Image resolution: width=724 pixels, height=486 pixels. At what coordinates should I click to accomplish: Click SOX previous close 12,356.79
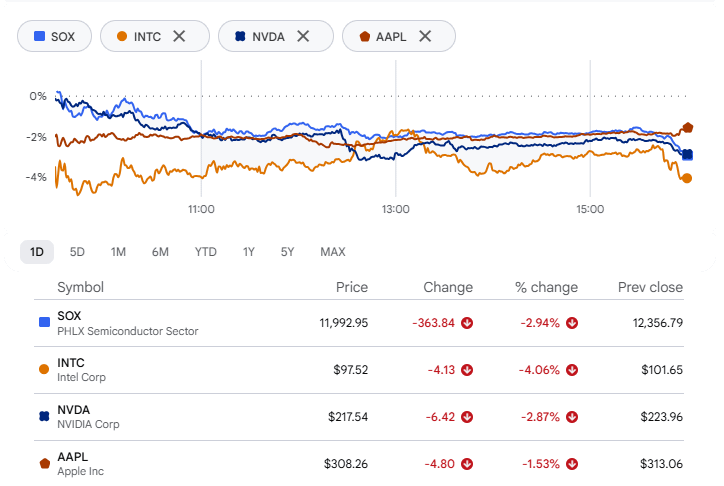pos(658,323)
